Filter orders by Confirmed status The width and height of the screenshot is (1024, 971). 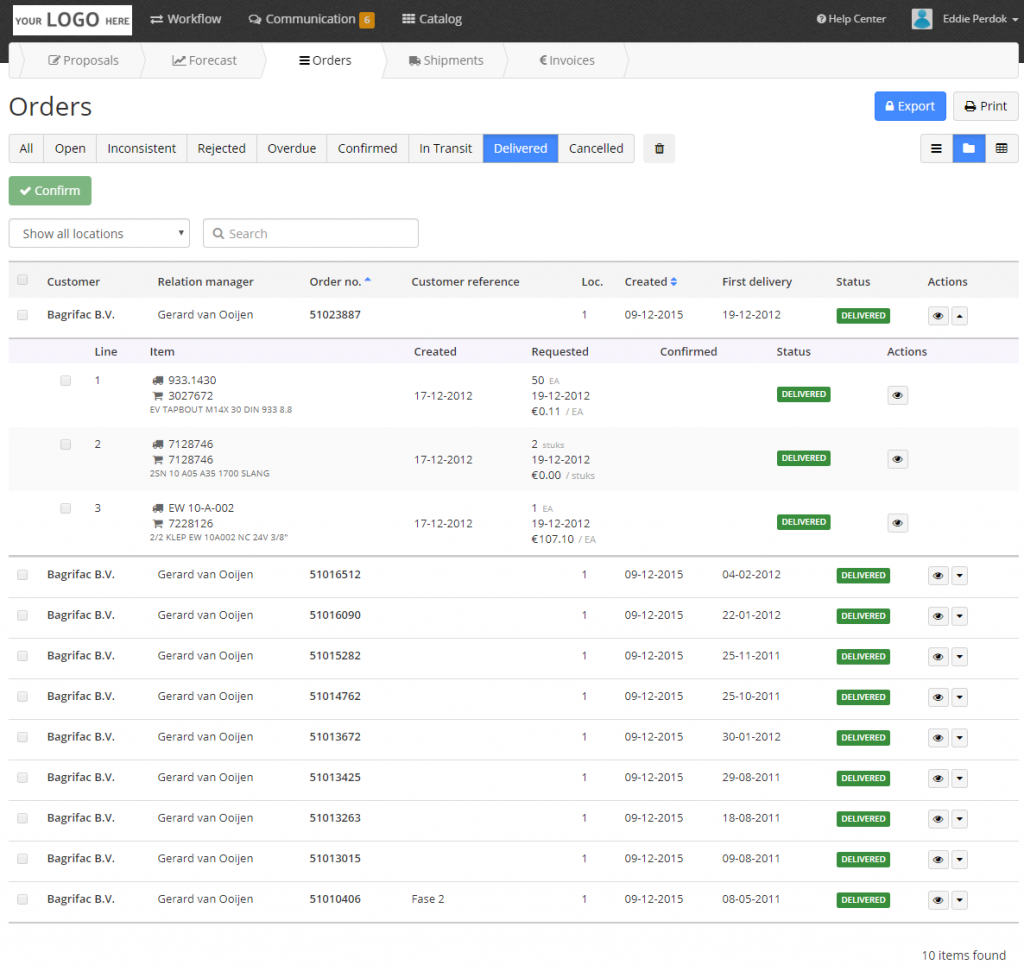point(368,149)
